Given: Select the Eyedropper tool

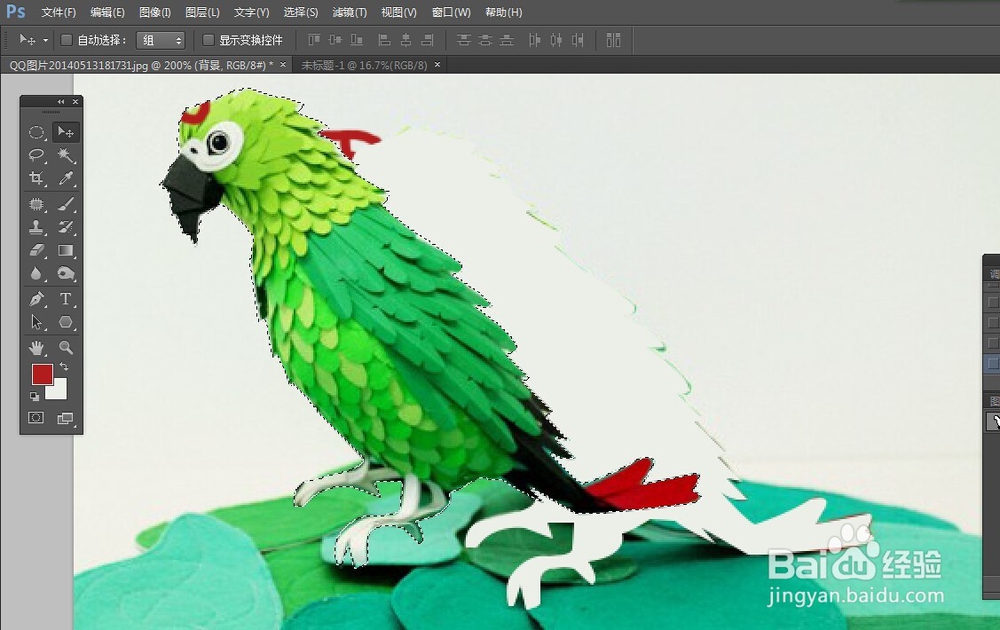Looking at the screenshot, I should (66, 179).
